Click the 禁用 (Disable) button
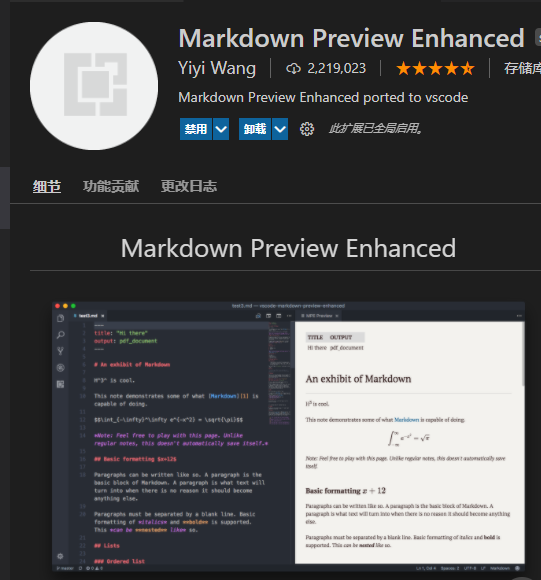 coord(196,129)
